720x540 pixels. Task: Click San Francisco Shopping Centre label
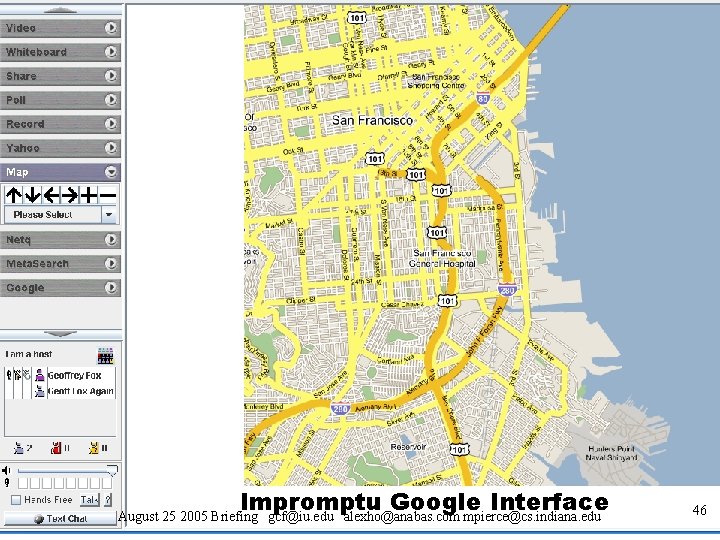(436, 81)
